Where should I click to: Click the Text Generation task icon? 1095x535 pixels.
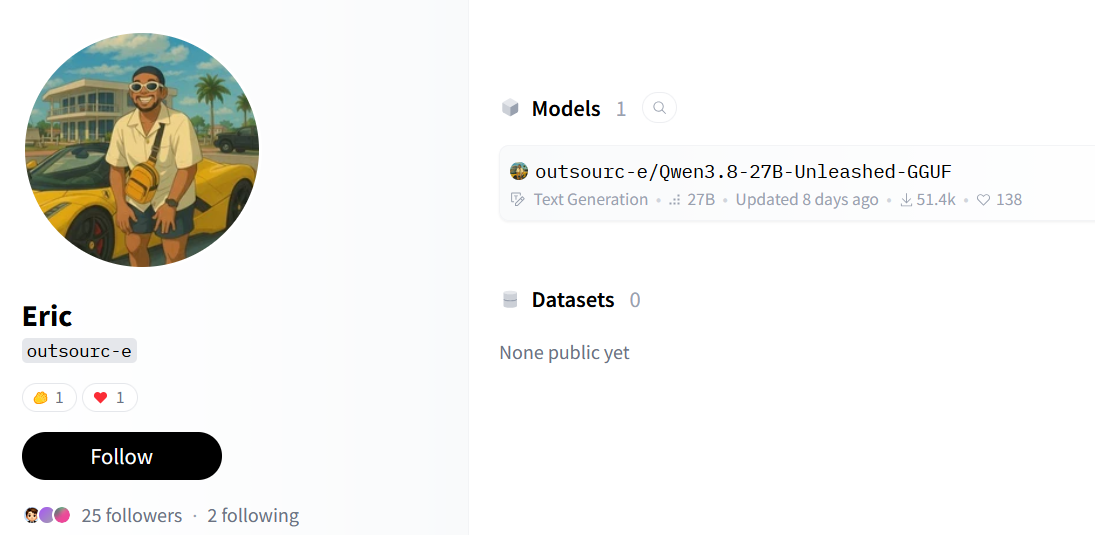(517, 200)
